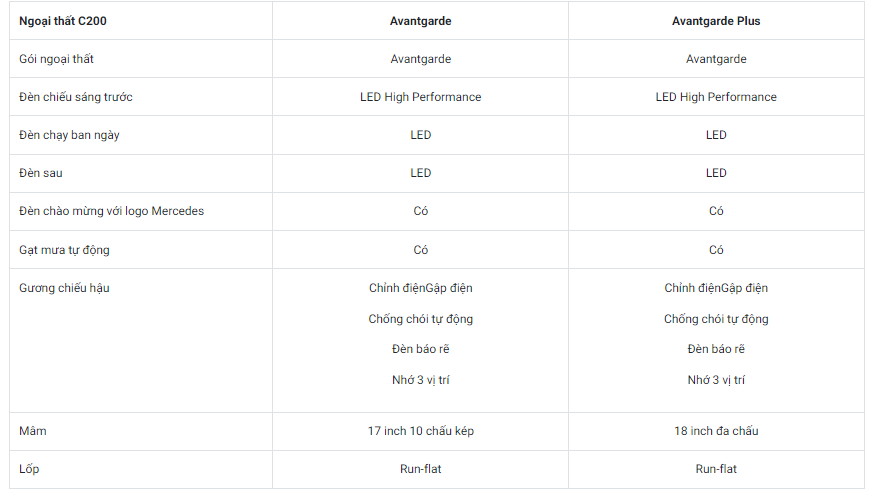Click the "Mâm" row label
The height and width of the screenshot is (503, 877).
33,431
